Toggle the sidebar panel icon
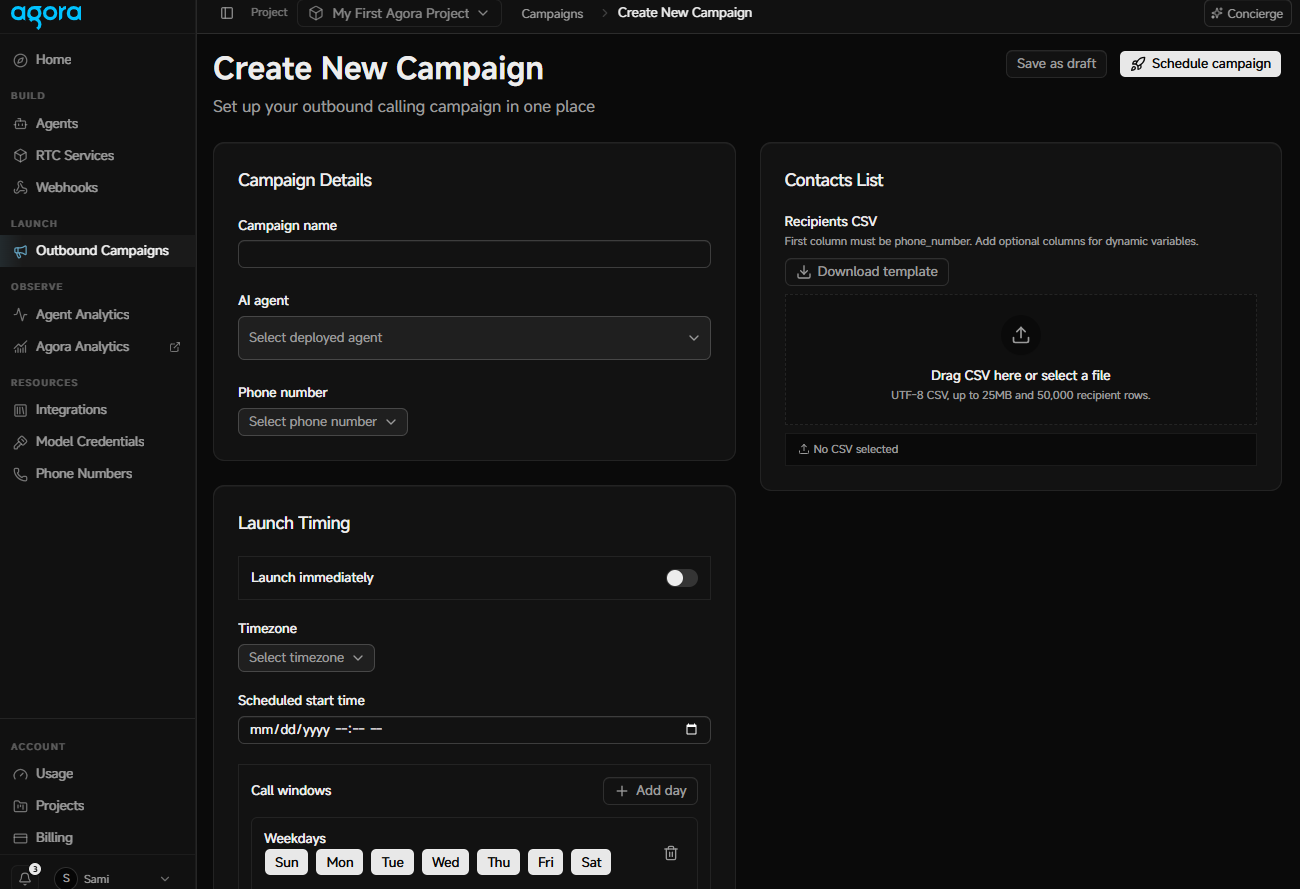This screenshot has height=889, width=1300. point(227,13)
